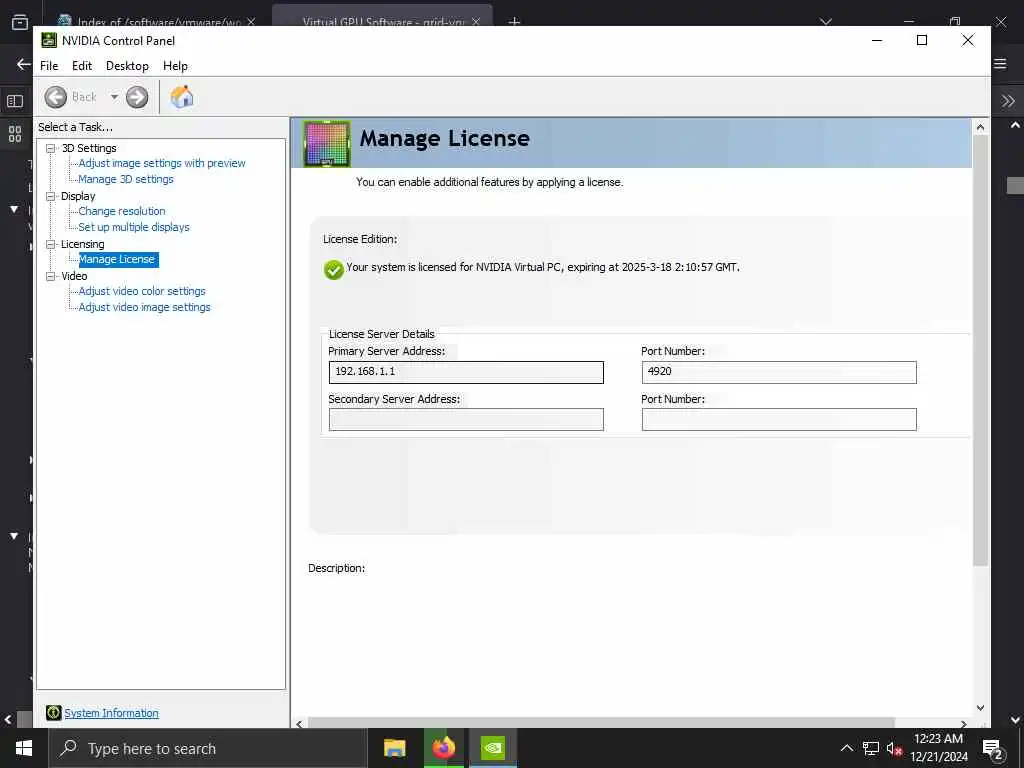
Task: Click the taskbar search box
Action: [x=208, y=748]
